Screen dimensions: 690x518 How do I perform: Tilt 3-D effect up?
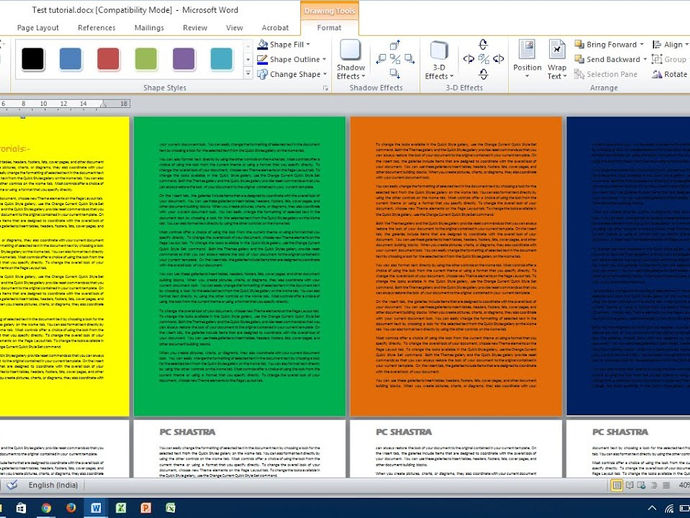pyautogui.click(x=483, y=44)
